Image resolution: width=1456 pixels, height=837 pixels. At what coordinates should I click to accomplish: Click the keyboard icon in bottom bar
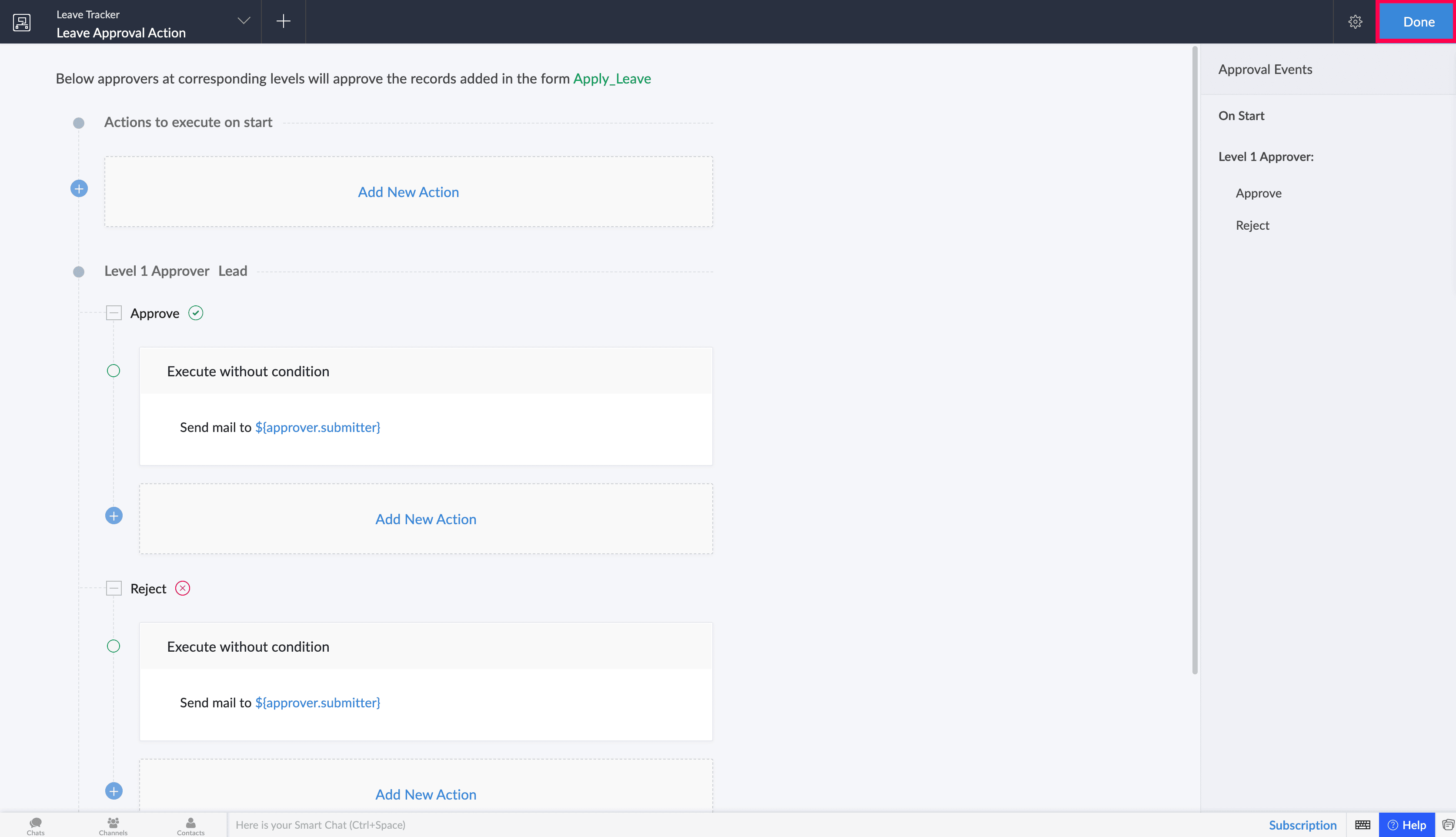[x=1362, y=825]
